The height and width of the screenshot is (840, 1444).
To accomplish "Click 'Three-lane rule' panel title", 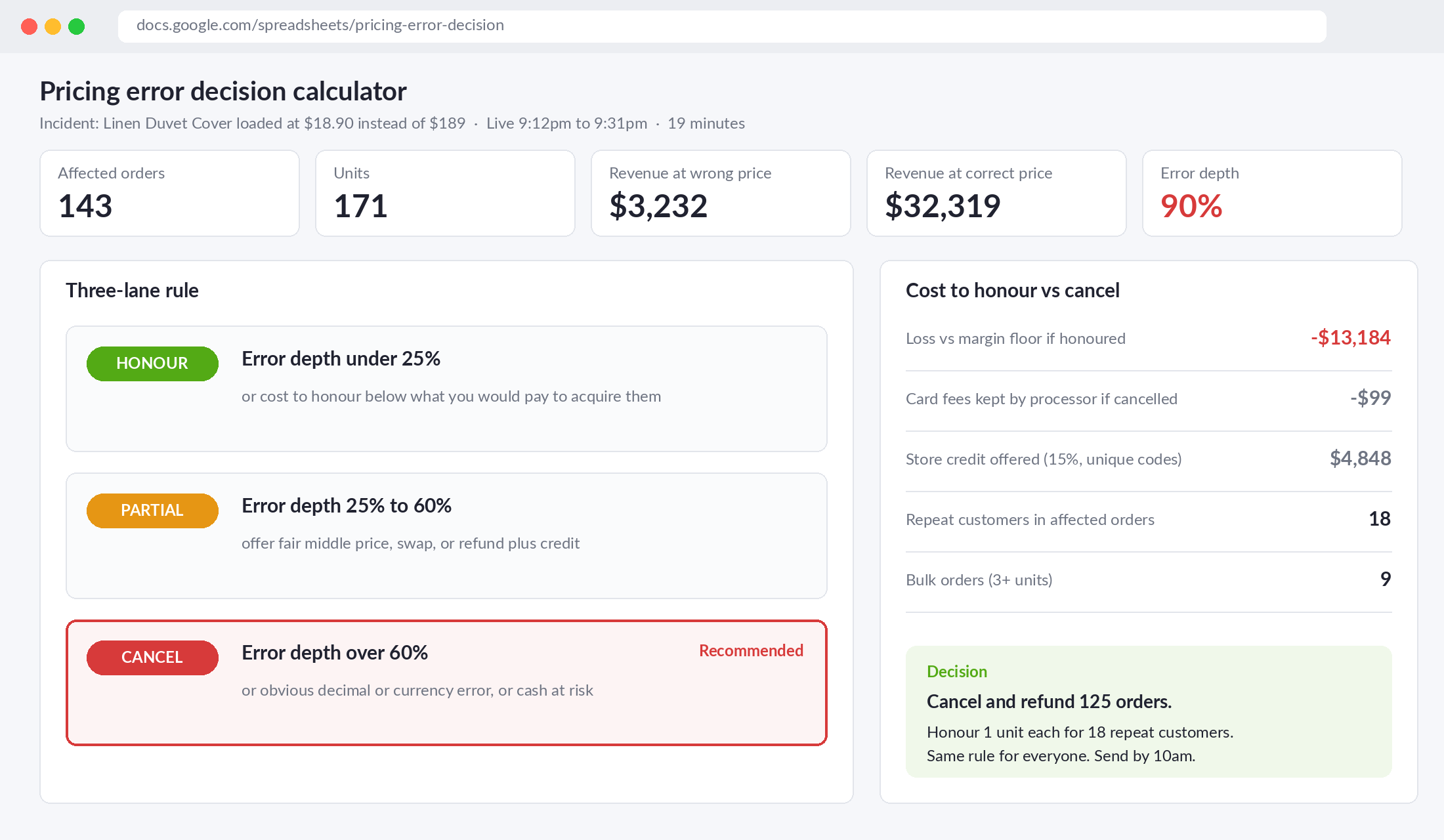I will 132,291.
